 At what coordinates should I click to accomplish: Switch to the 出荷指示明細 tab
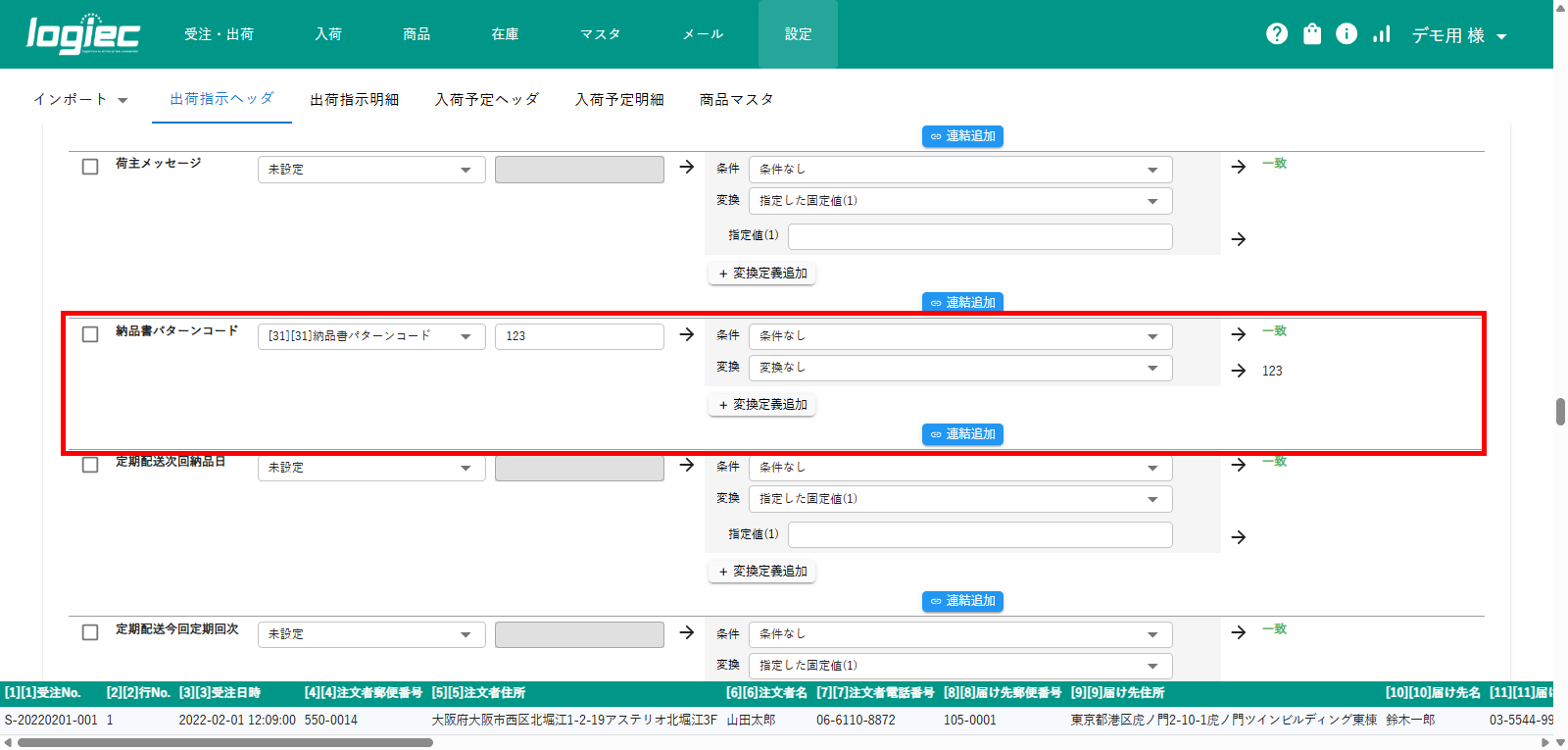click(354, 99)
